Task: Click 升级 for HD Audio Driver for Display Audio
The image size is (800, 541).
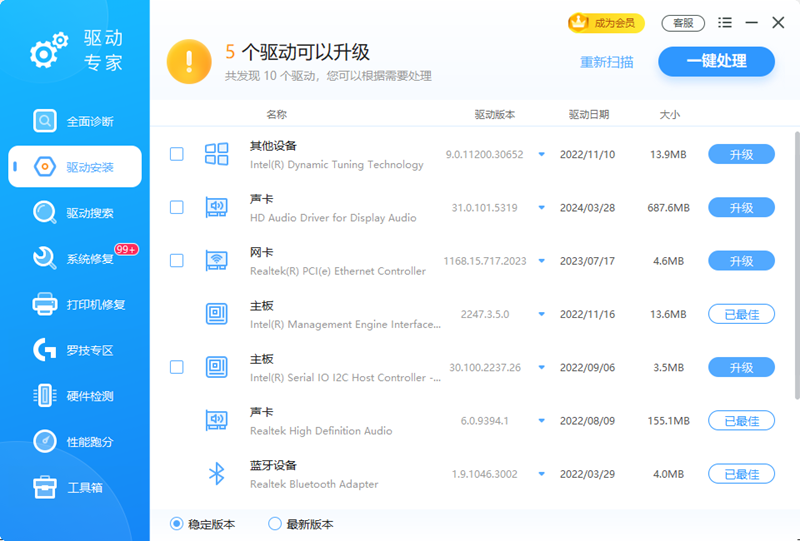Action: point(741,207)
